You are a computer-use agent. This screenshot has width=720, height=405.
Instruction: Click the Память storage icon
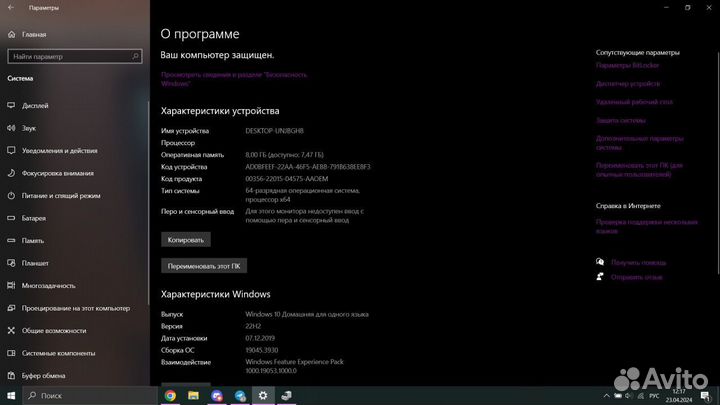tap(11, 240)
